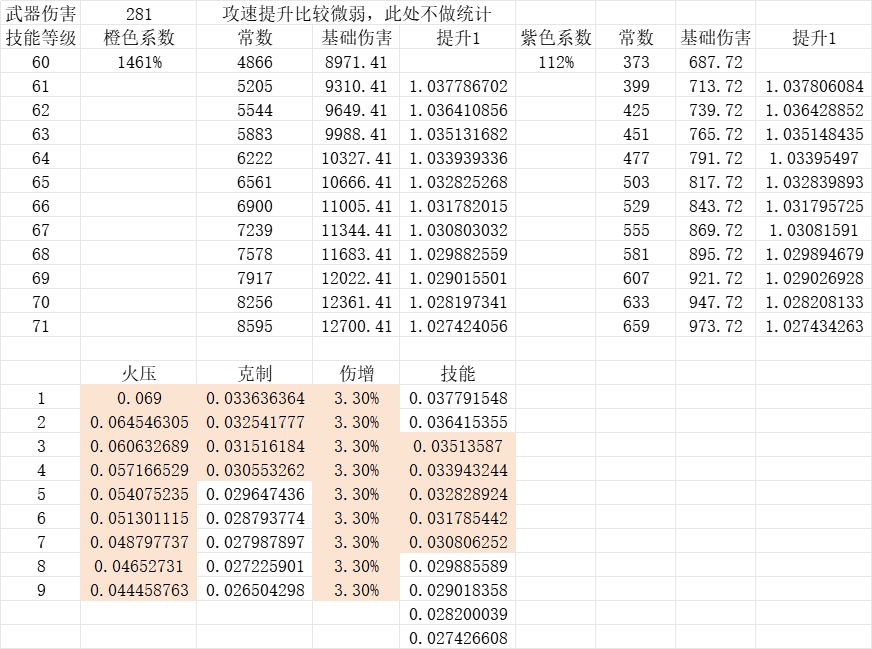Click highlighted cell 0.030806252
The width and height of the screenshot is (872, 649).
tap(458, 542)
